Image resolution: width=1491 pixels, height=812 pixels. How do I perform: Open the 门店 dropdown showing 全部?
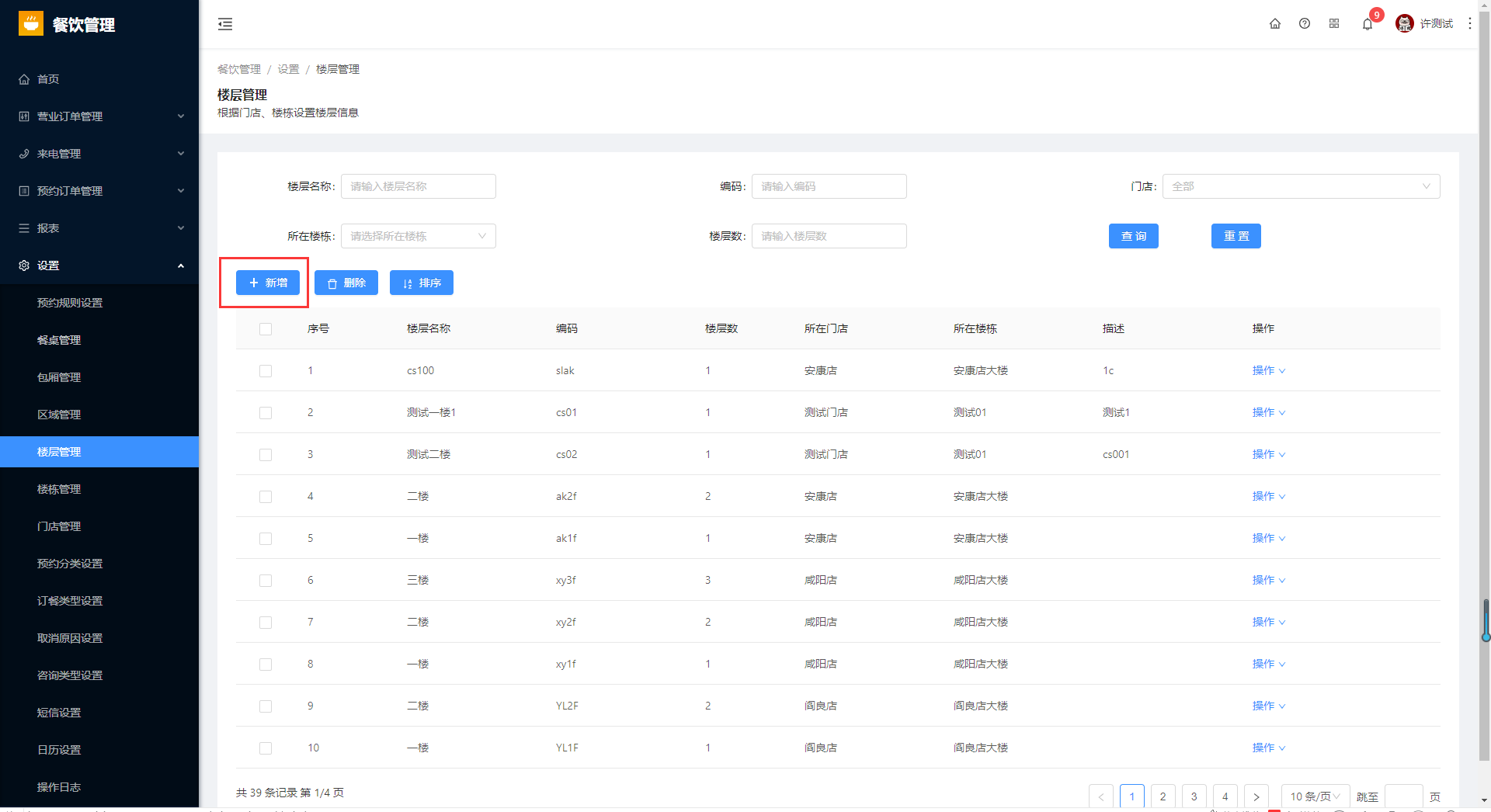pos(1301,186)
